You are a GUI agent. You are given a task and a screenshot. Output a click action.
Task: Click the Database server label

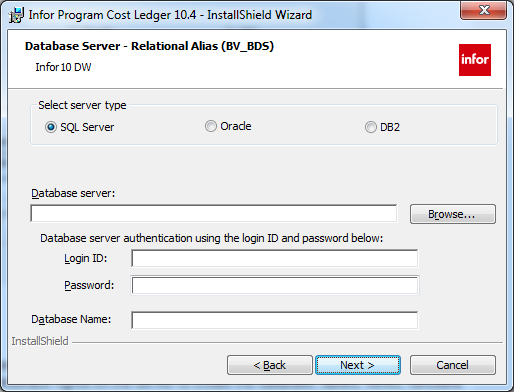click(x=73, y=193)
